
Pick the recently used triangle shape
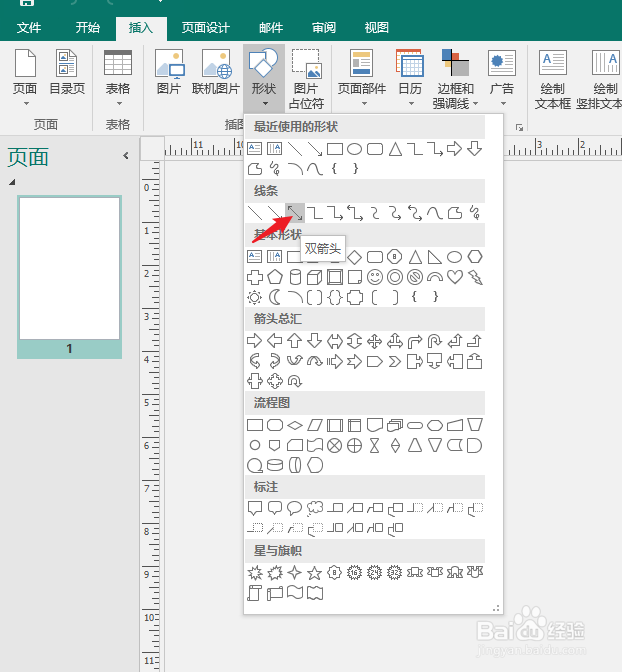[395, 149]
